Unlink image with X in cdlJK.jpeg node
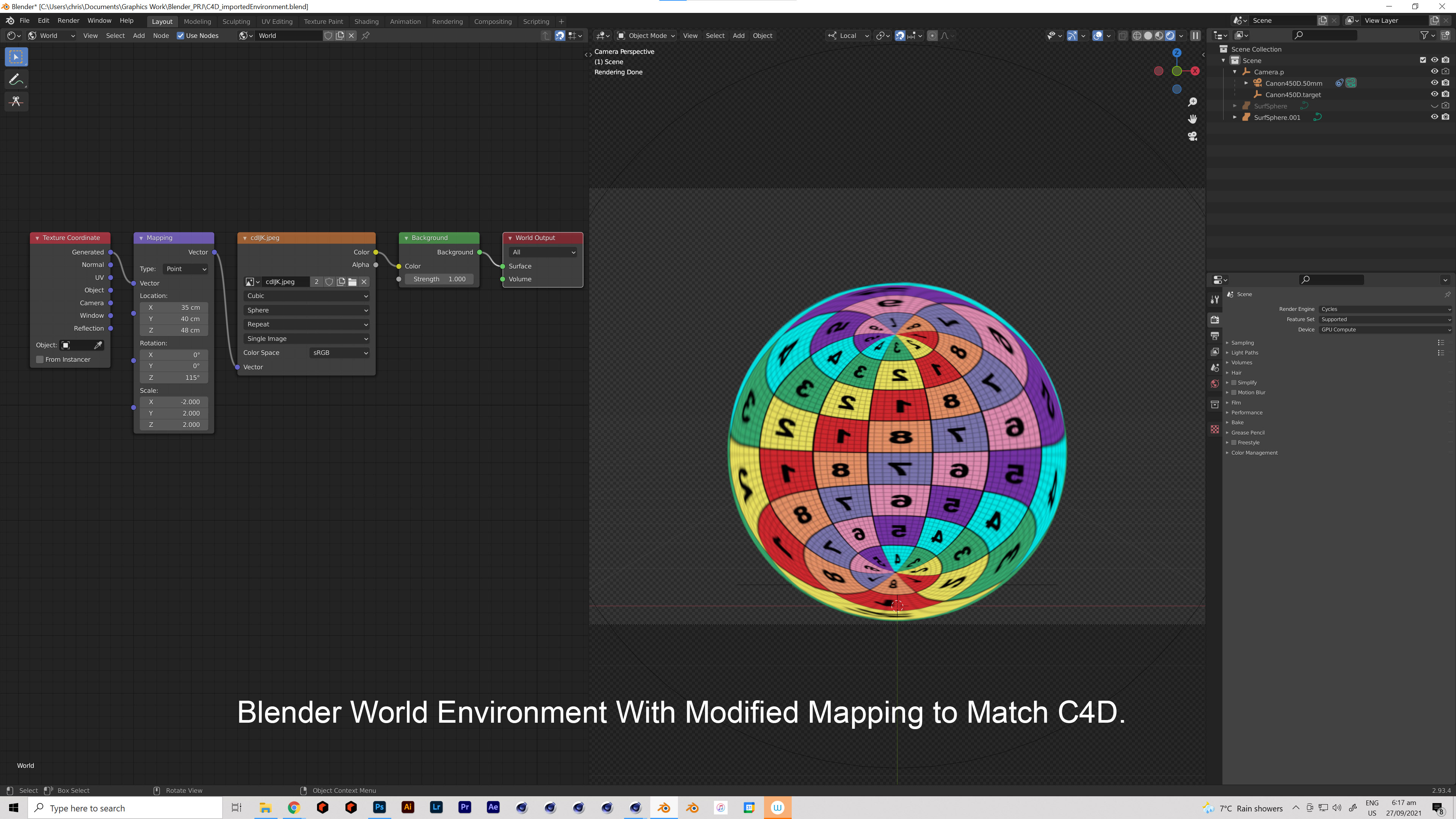This screenshot has height=819, width=1456. click(x=364, y=282)
